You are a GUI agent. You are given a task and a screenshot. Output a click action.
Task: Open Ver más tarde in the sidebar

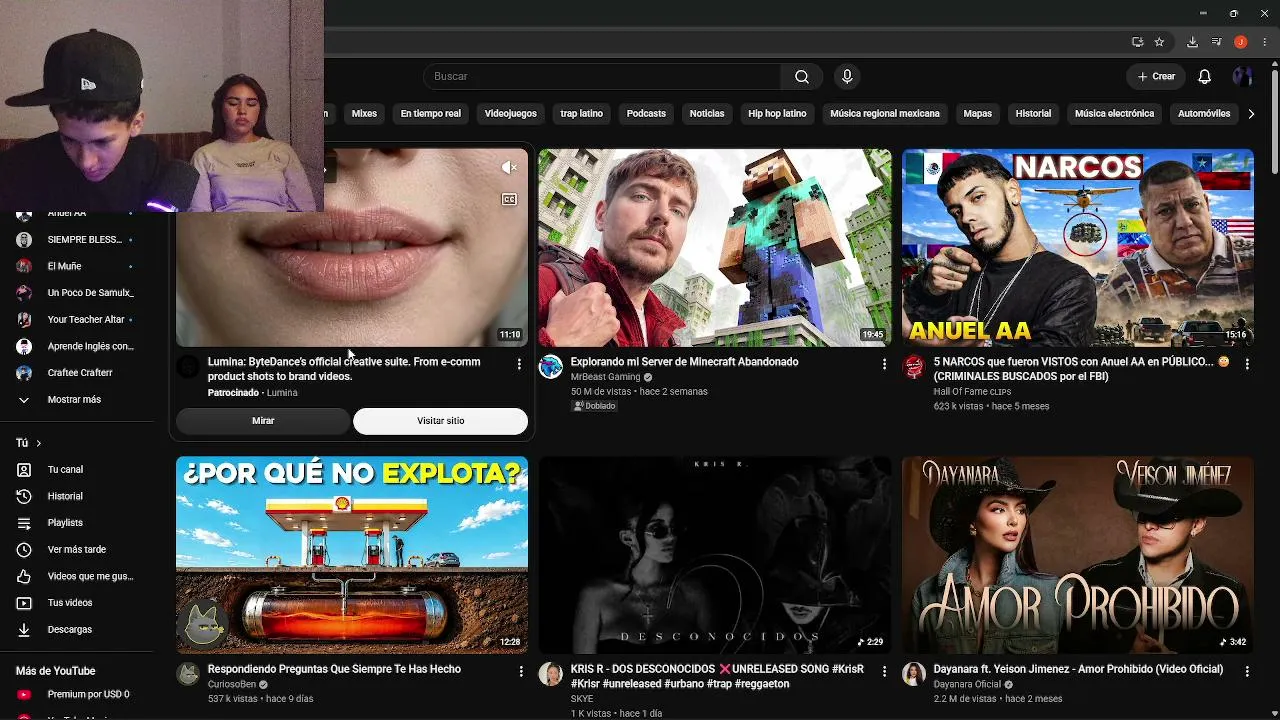tap(76, 550)
